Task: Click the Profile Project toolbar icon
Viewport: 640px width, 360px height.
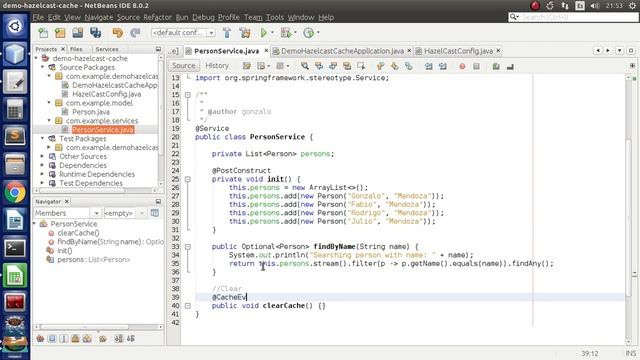Action: coord(309,33)
